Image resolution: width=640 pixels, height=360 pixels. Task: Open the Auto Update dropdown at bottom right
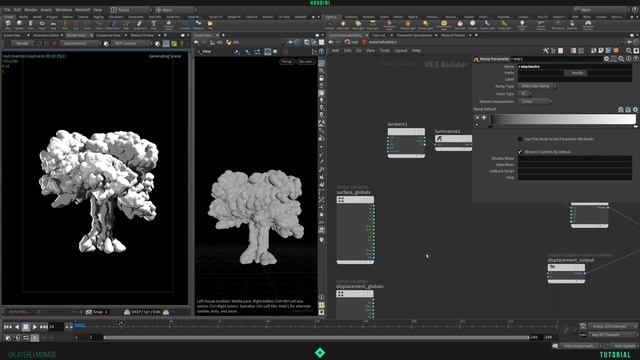pos(624,346)
